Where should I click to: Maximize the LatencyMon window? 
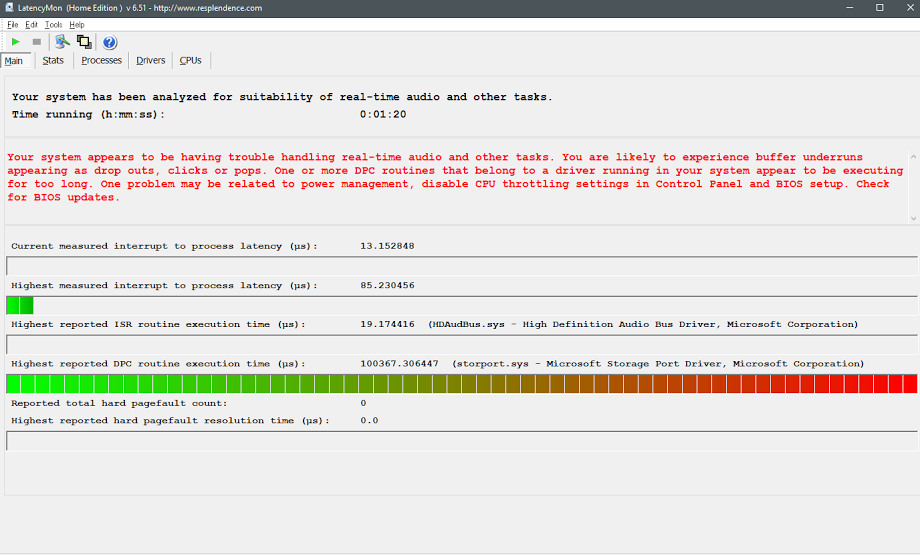tap(880, 8)
